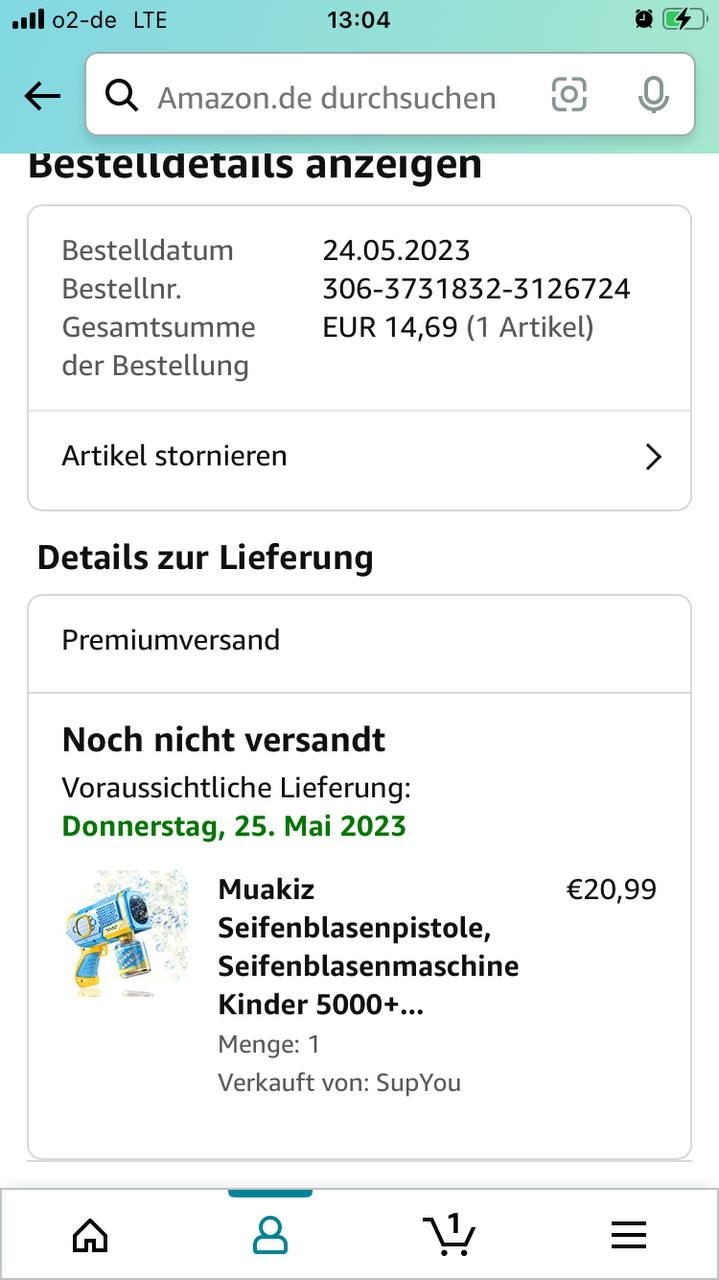
Task: Tap the alarm clock status icon
Action: [644, 19]
